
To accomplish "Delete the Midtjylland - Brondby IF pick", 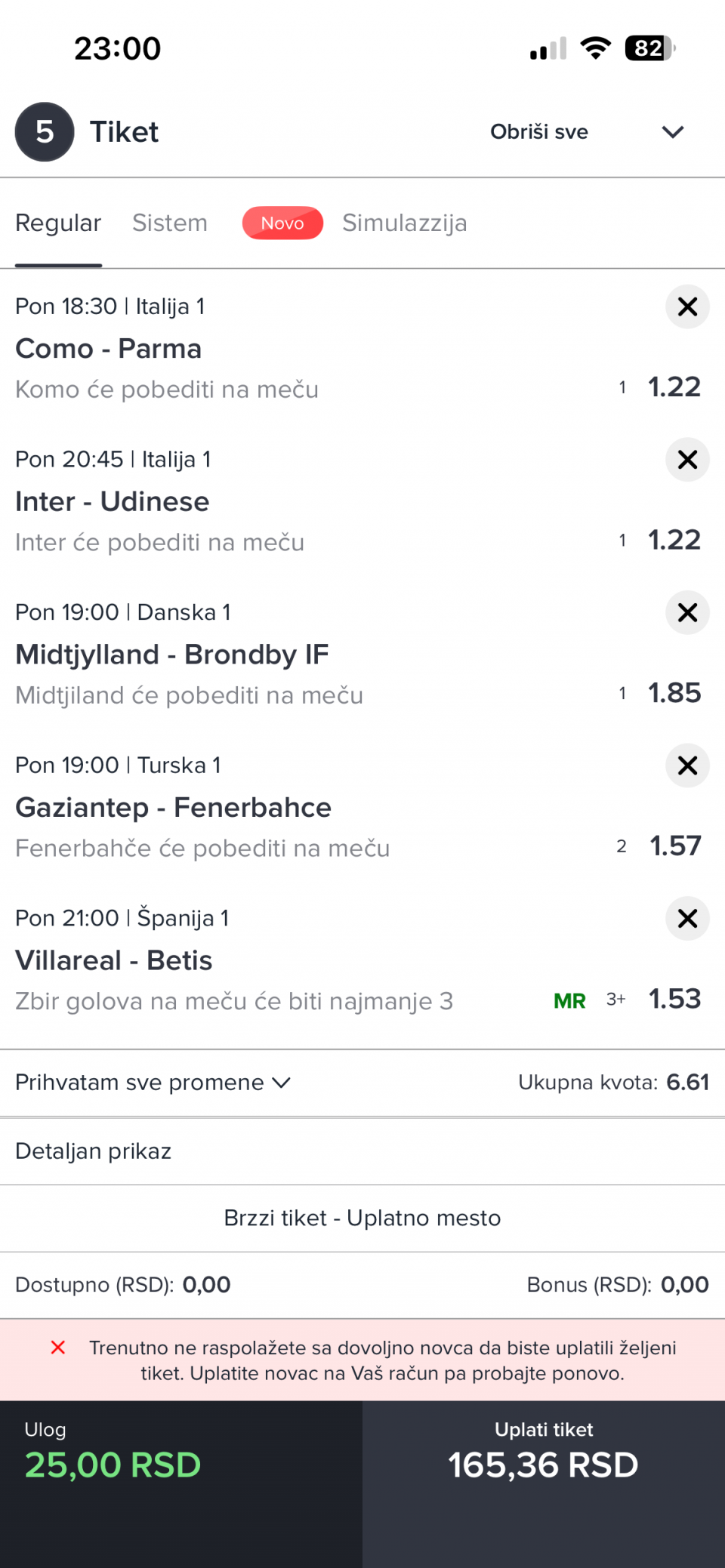I will click(687, 612).
